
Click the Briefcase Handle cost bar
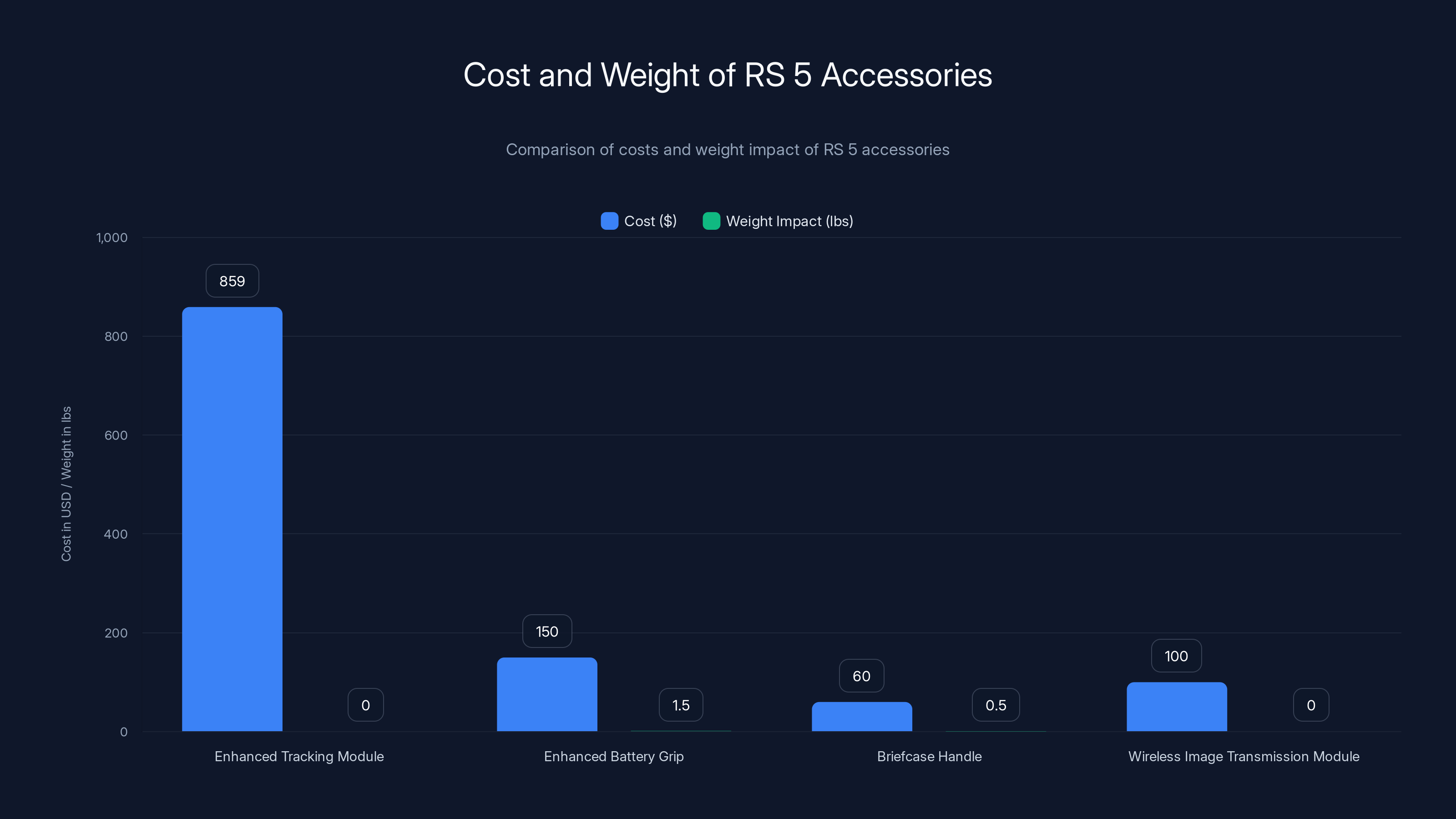(x=861, y=718)
